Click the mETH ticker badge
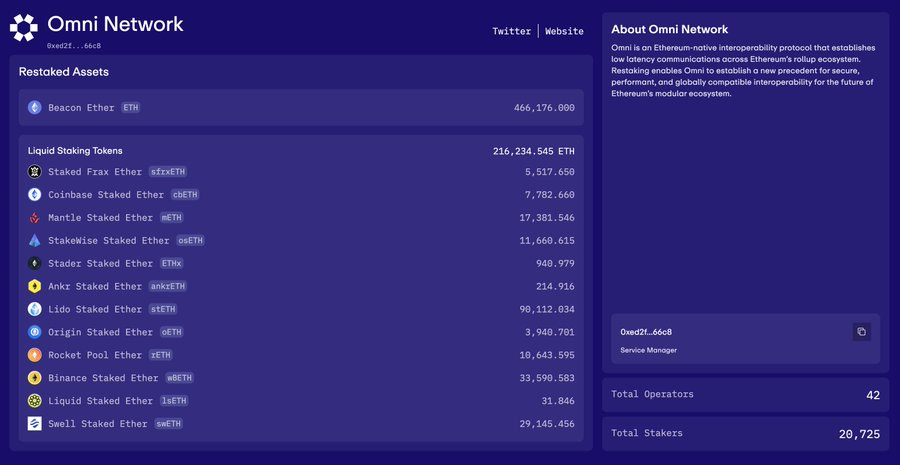The height and width of the screenshot is (465, 900). [172, 218]
